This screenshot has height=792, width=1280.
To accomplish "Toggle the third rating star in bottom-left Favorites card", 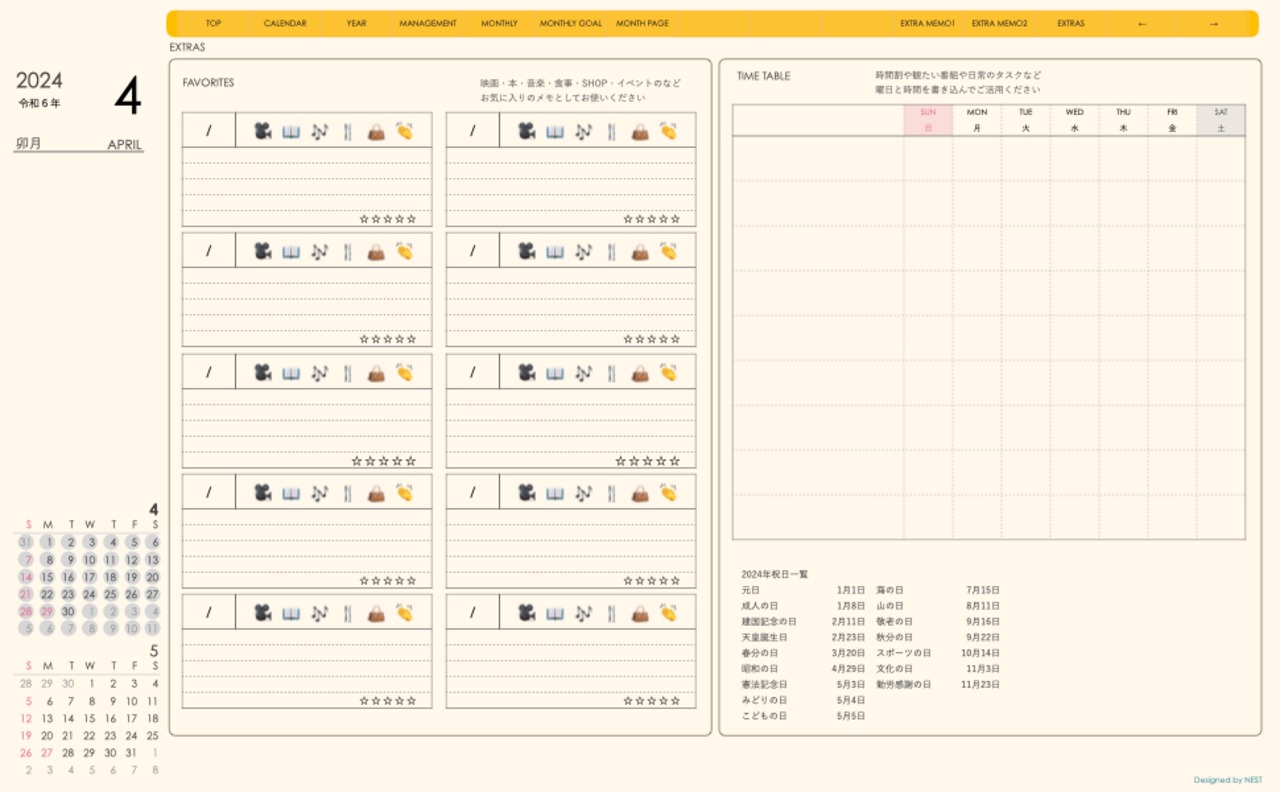I will point(388,701).
